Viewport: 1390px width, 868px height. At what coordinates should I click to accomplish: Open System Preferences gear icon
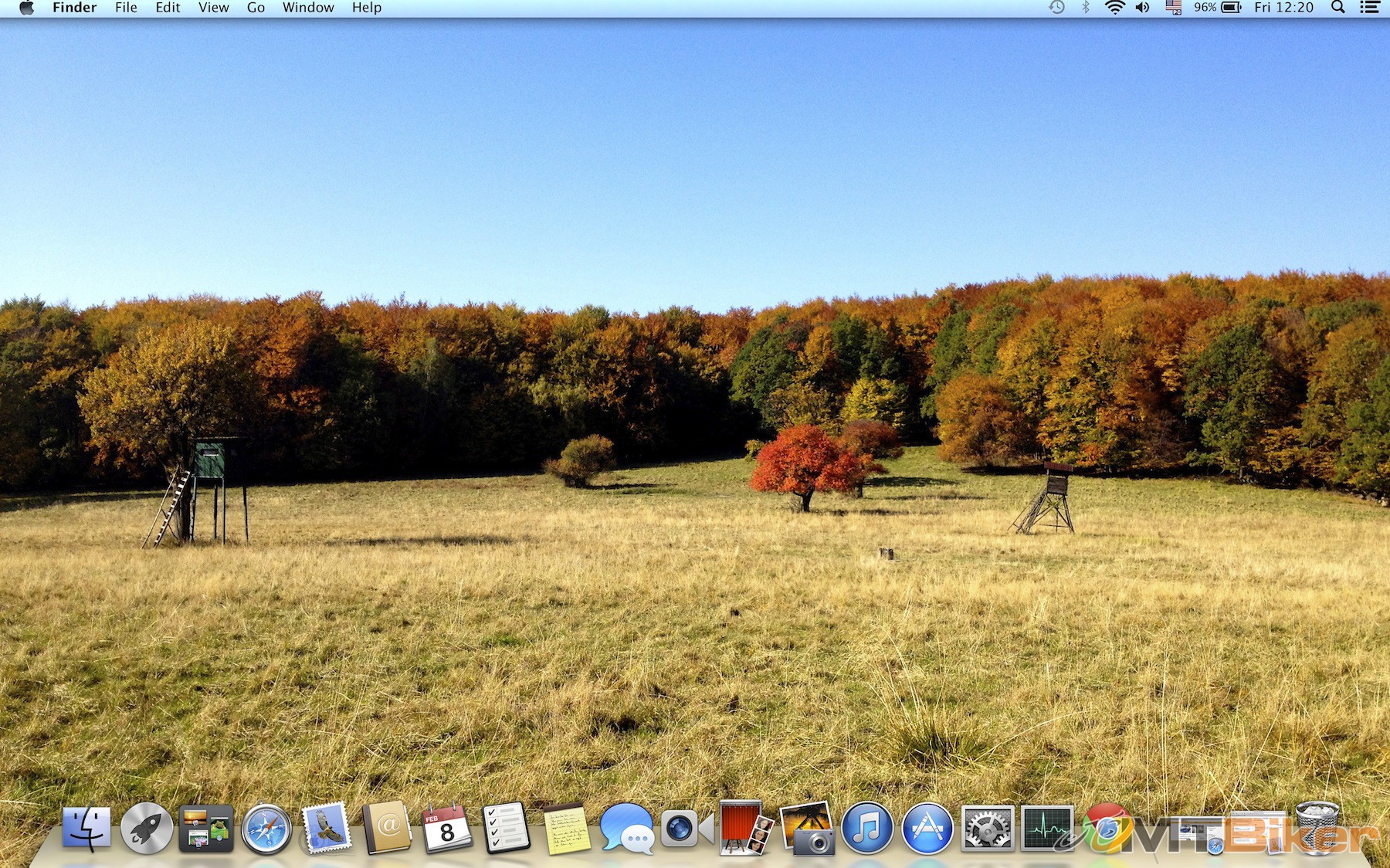tap(986, 829)
